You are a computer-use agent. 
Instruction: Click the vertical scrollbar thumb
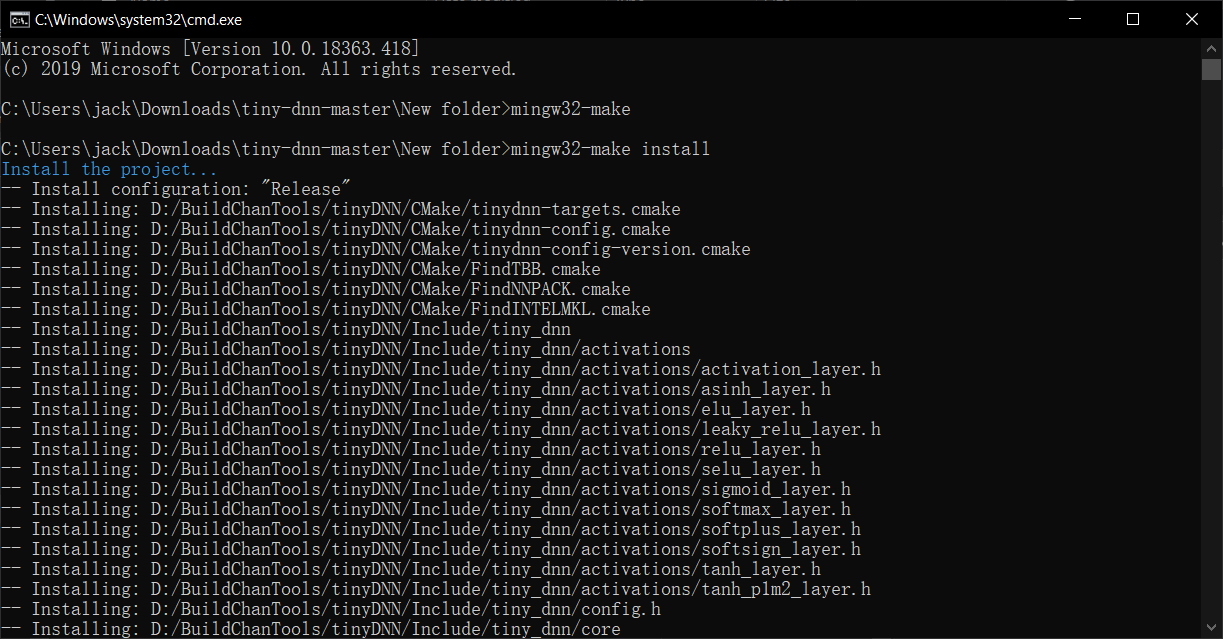[1212, 69]
